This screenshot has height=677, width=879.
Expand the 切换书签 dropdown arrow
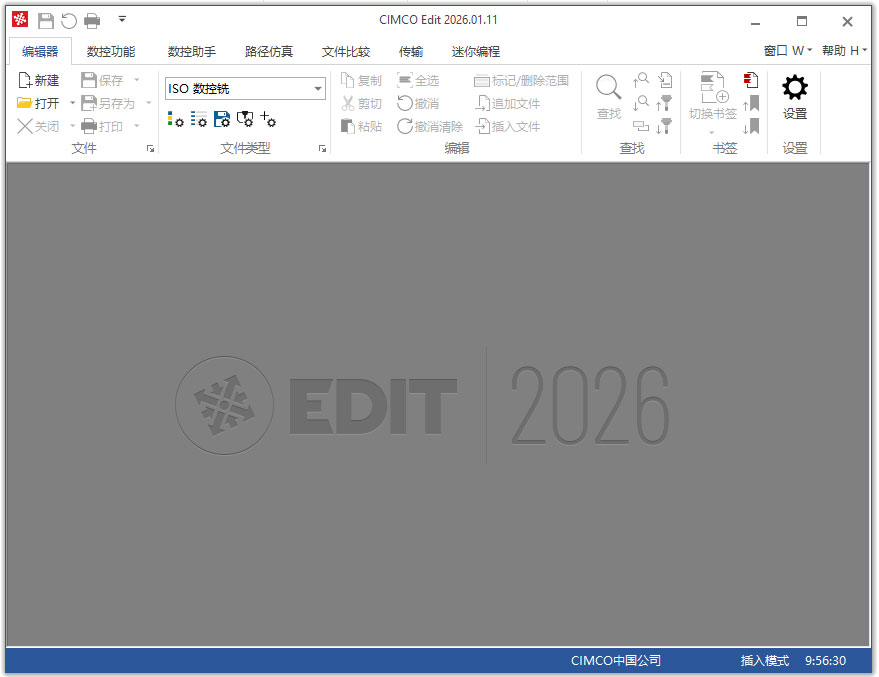pyautogui.click(x=712, y=133)
